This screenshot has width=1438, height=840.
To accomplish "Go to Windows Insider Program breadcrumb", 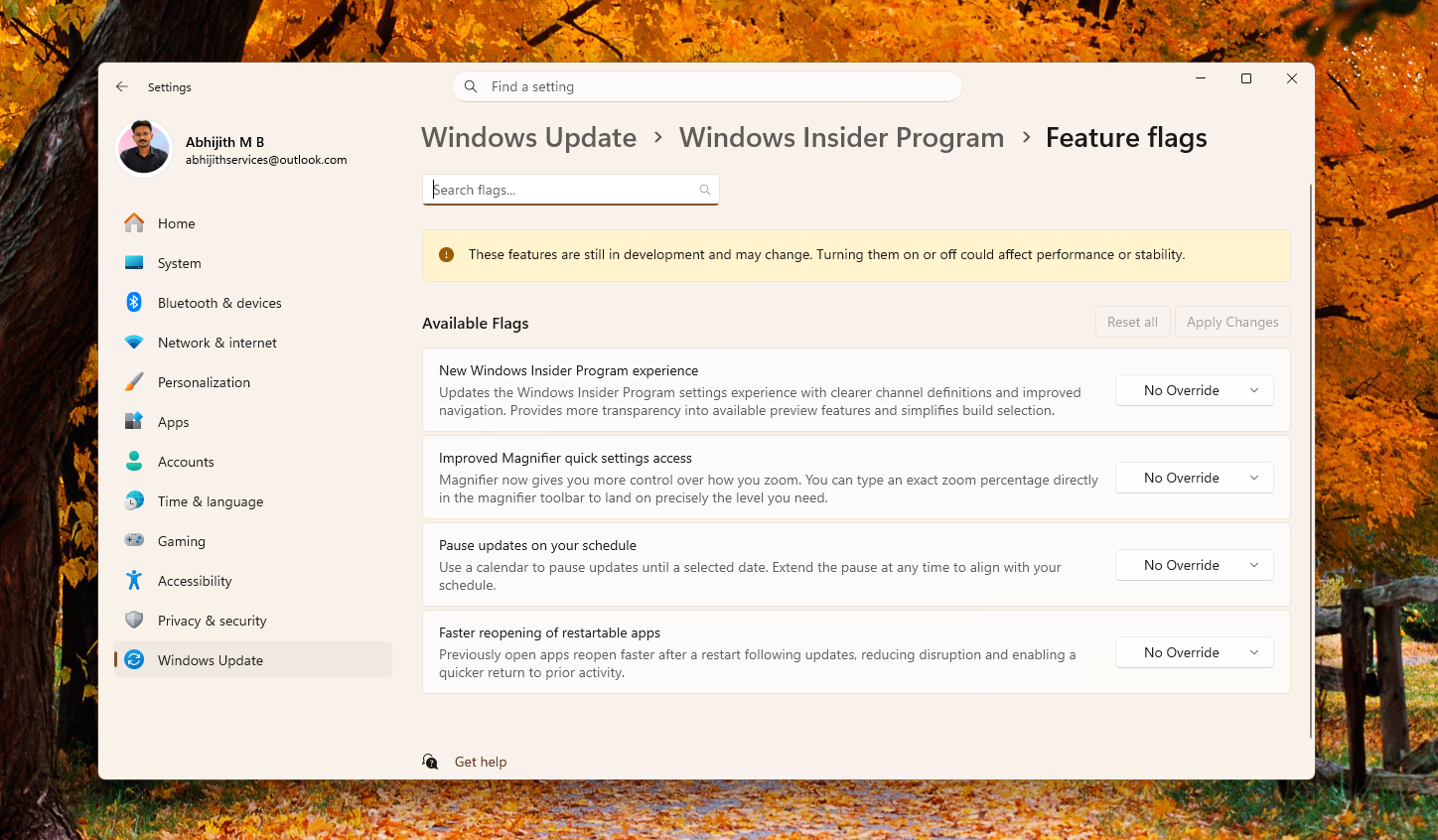I will pos(841,137).
